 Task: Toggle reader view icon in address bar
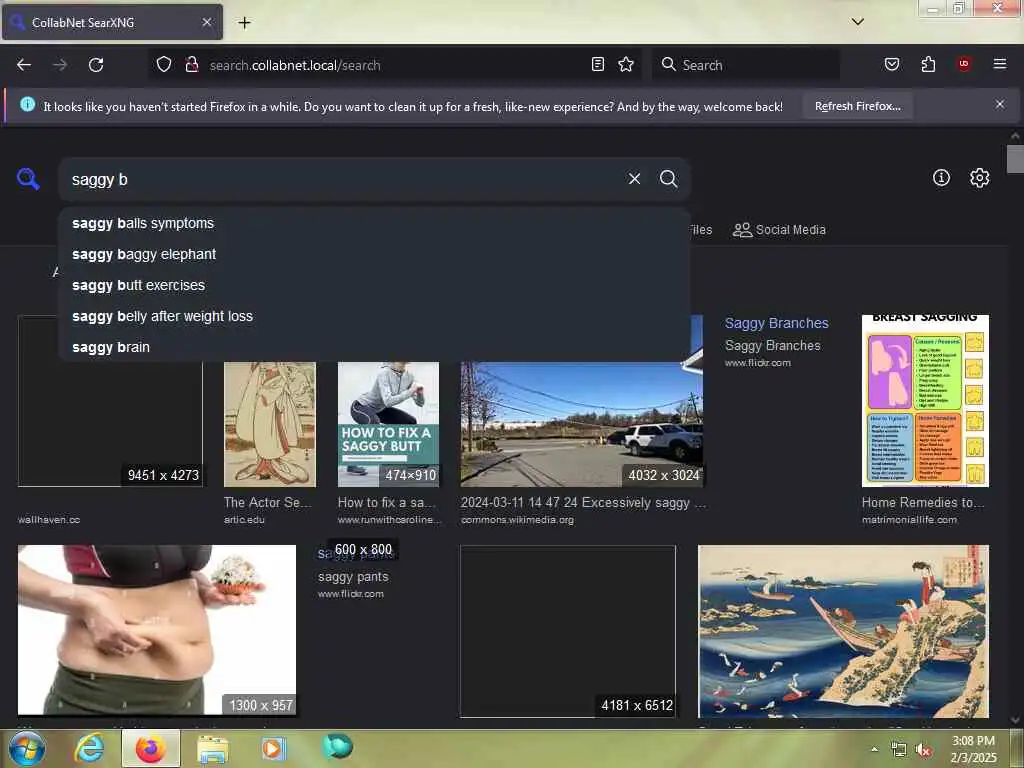(598, 65)
